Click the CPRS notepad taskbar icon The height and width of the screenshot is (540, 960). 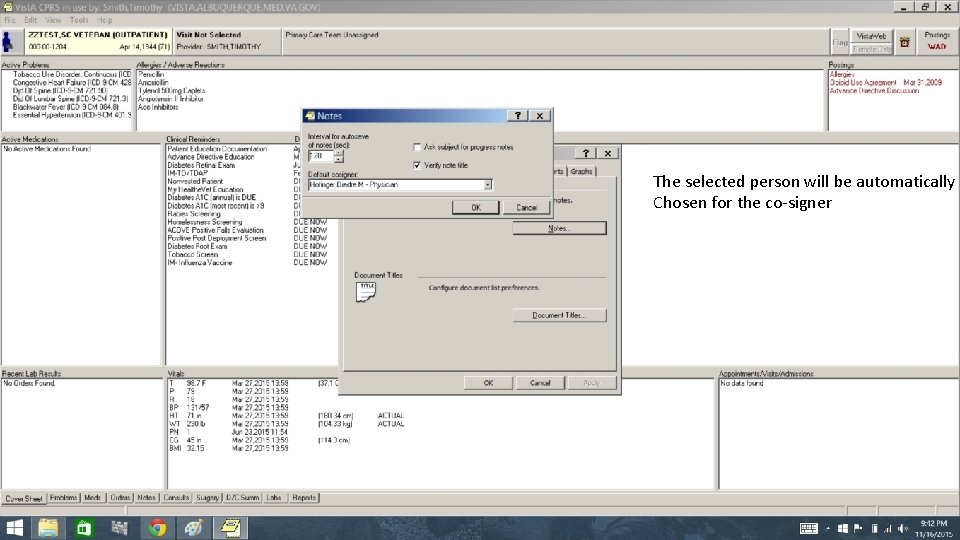(231, 528)
